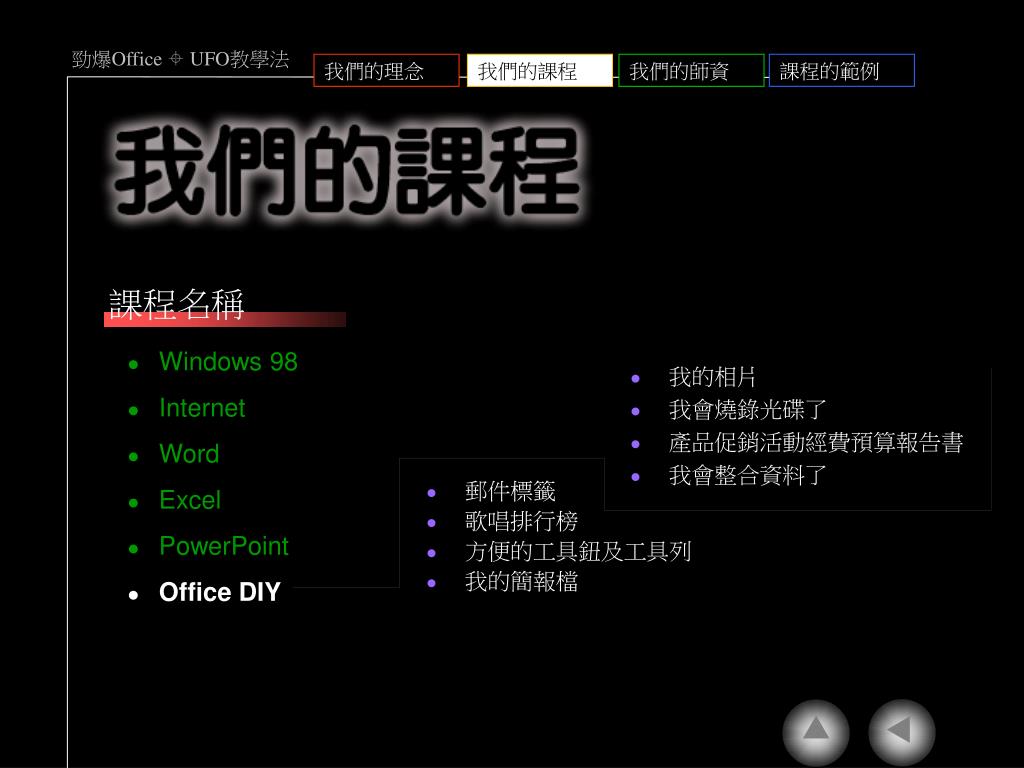
Task: Click the Office DIY course item
Action: (x=219, y=592)
